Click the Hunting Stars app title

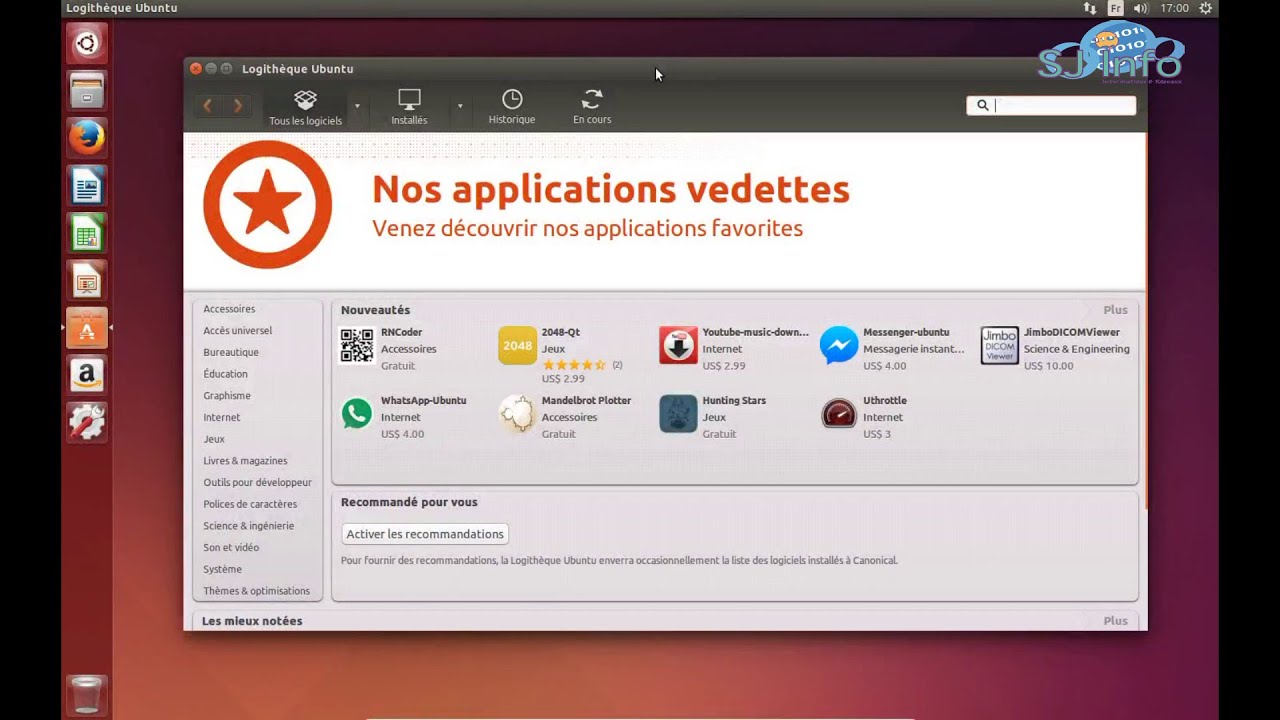coord(734,400)
